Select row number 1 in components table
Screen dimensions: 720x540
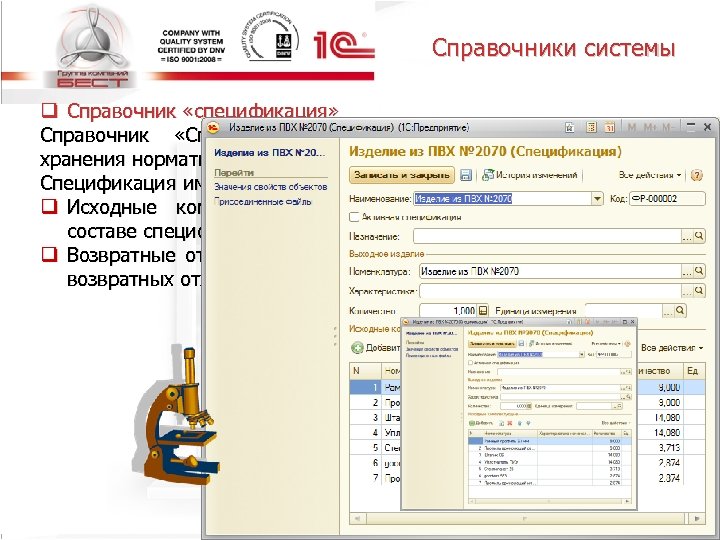366,388
